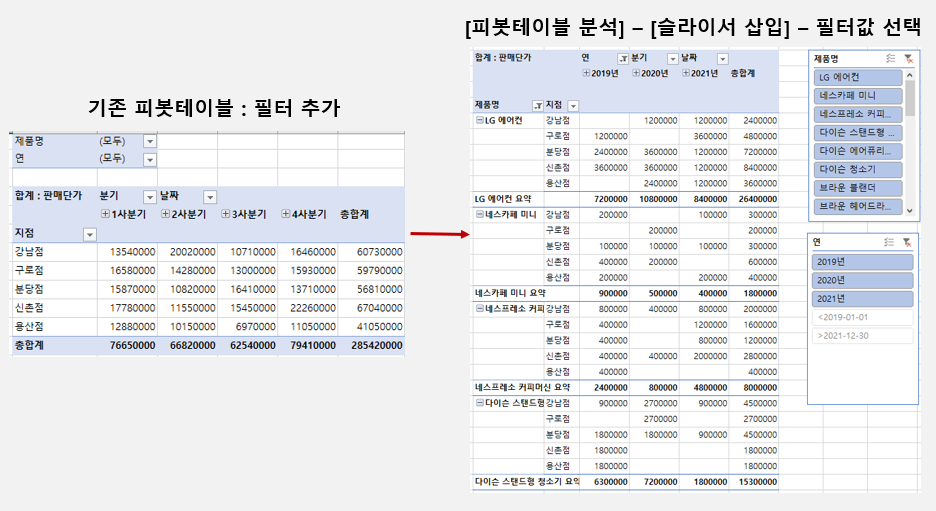Image resolution: width=936 pixels, height=511 pixels.
Task: Open 날짜 dropdown in right pivot table
Action: [x=723, y=59]
